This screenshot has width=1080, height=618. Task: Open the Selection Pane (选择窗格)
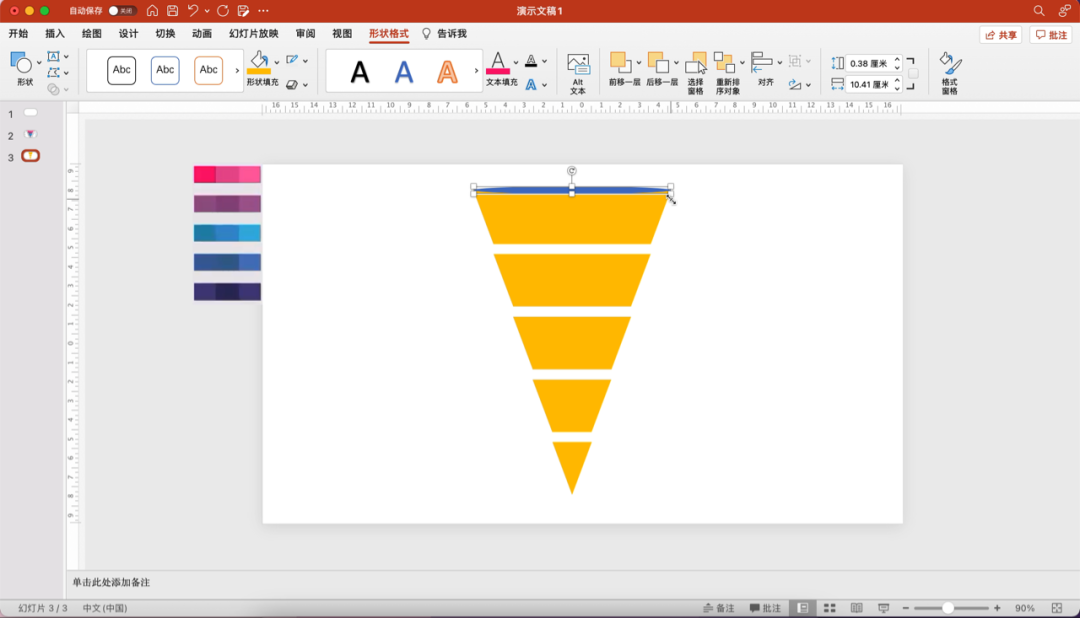[x=696, y=73]
